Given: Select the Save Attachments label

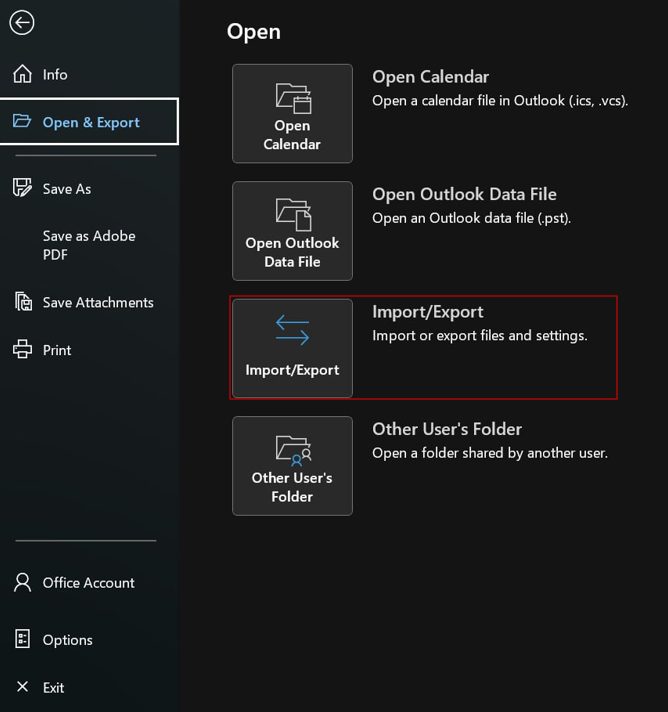Looking at the screenshot, I should [98, 302].
